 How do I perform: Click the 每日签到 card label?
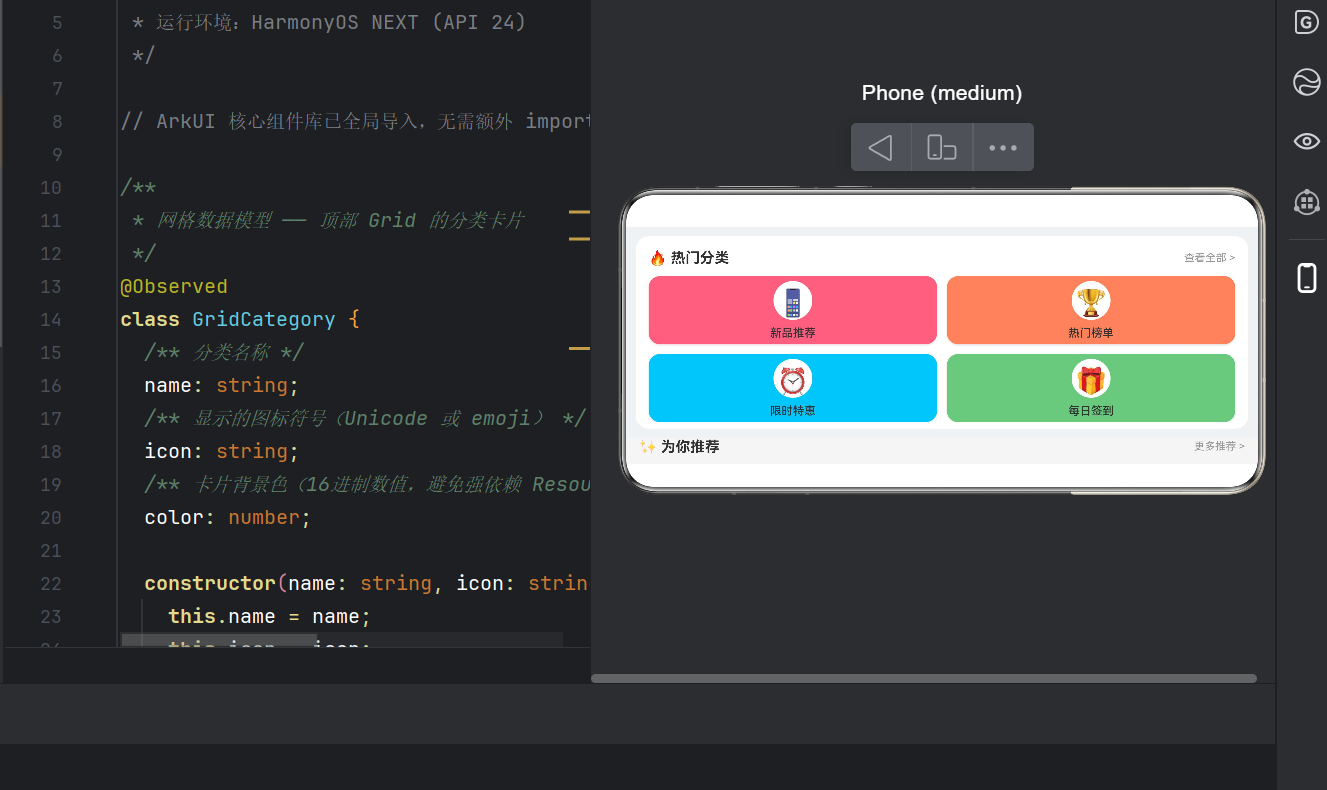(1091, 411)
